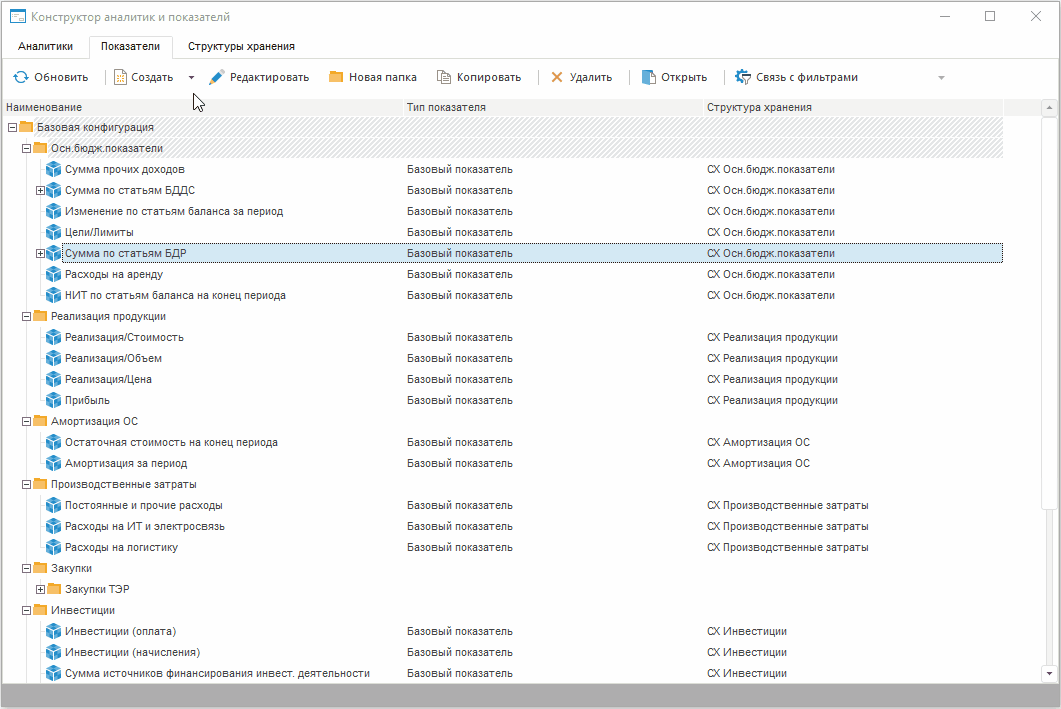This screenshot has width=1061, height=709.
Task: Click the Open (Открыть) toolbar icon
Action: coord(649,77)
